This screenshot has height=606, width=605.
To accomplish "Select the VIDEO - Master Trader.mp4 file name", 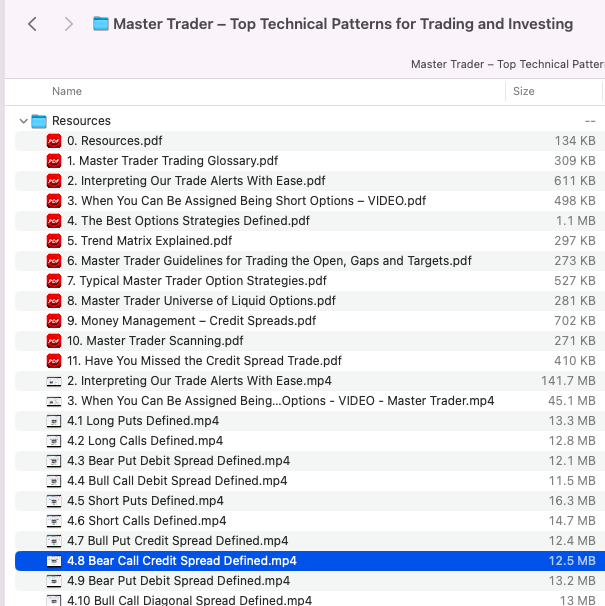I will (280, 401).
